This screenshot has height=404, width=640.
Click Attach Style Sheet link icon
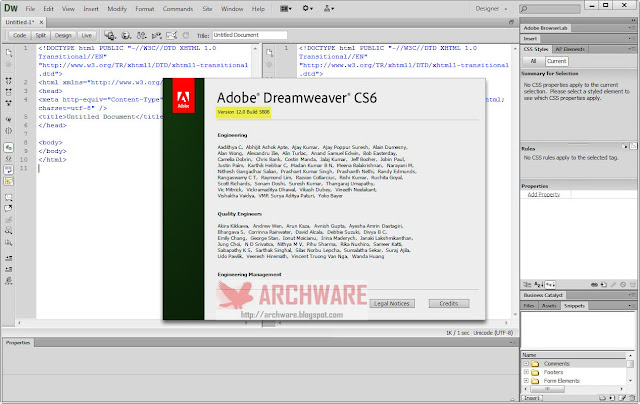[x=594, y=284]
